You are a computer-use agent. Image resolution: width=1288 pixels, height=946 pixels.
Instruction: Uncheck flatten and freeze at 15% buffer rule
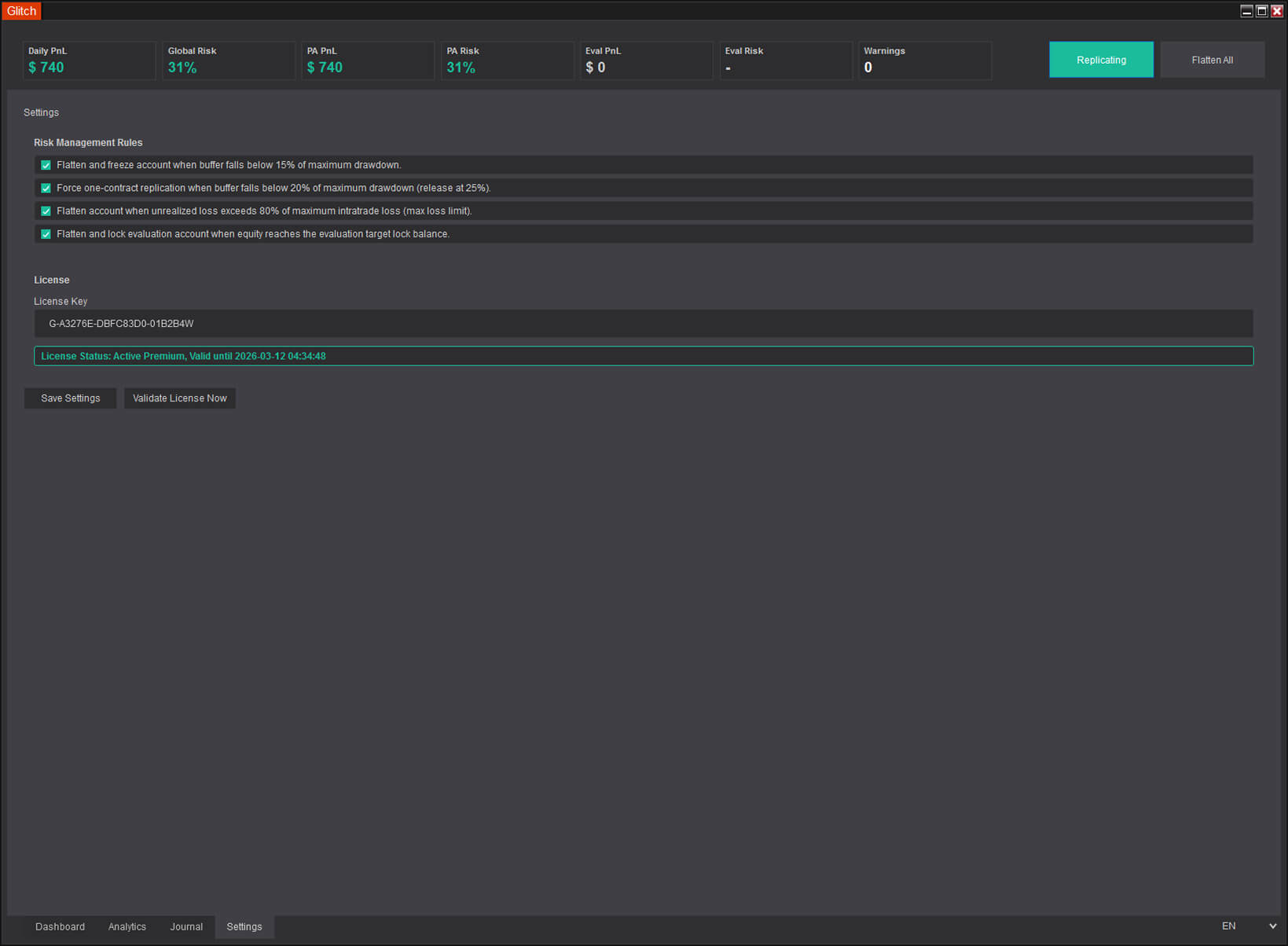tap(46, 165)
